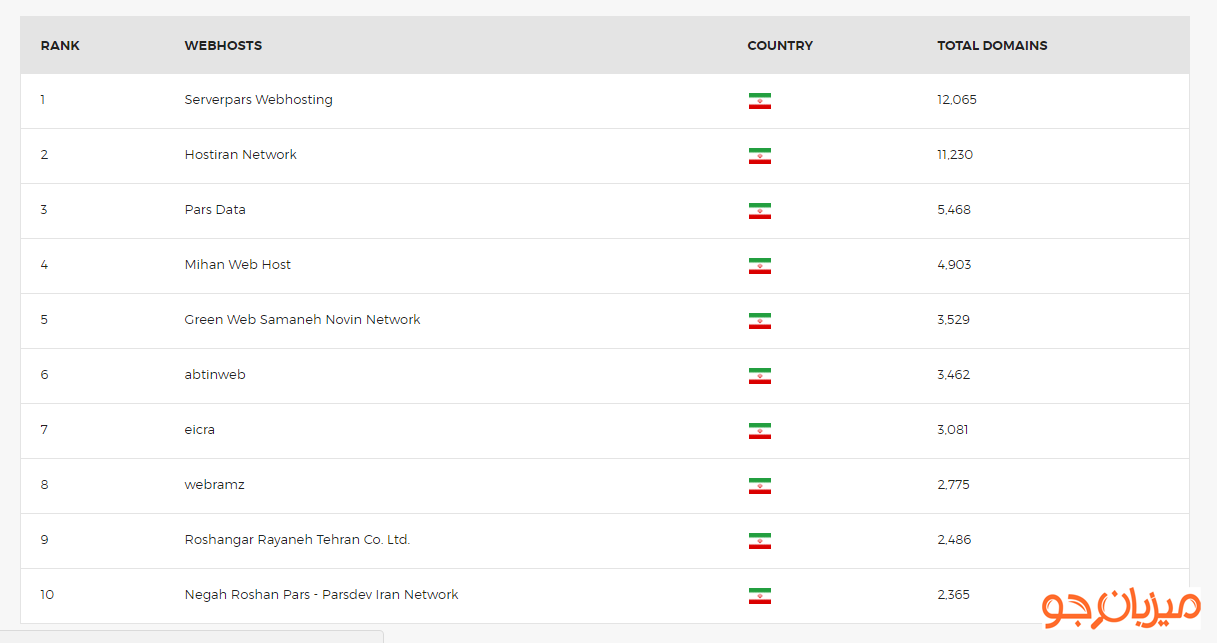Click the flag icon in webramz row
Image resolution: width=1217 pixels, height=643 pixels.
coord(759,486)
